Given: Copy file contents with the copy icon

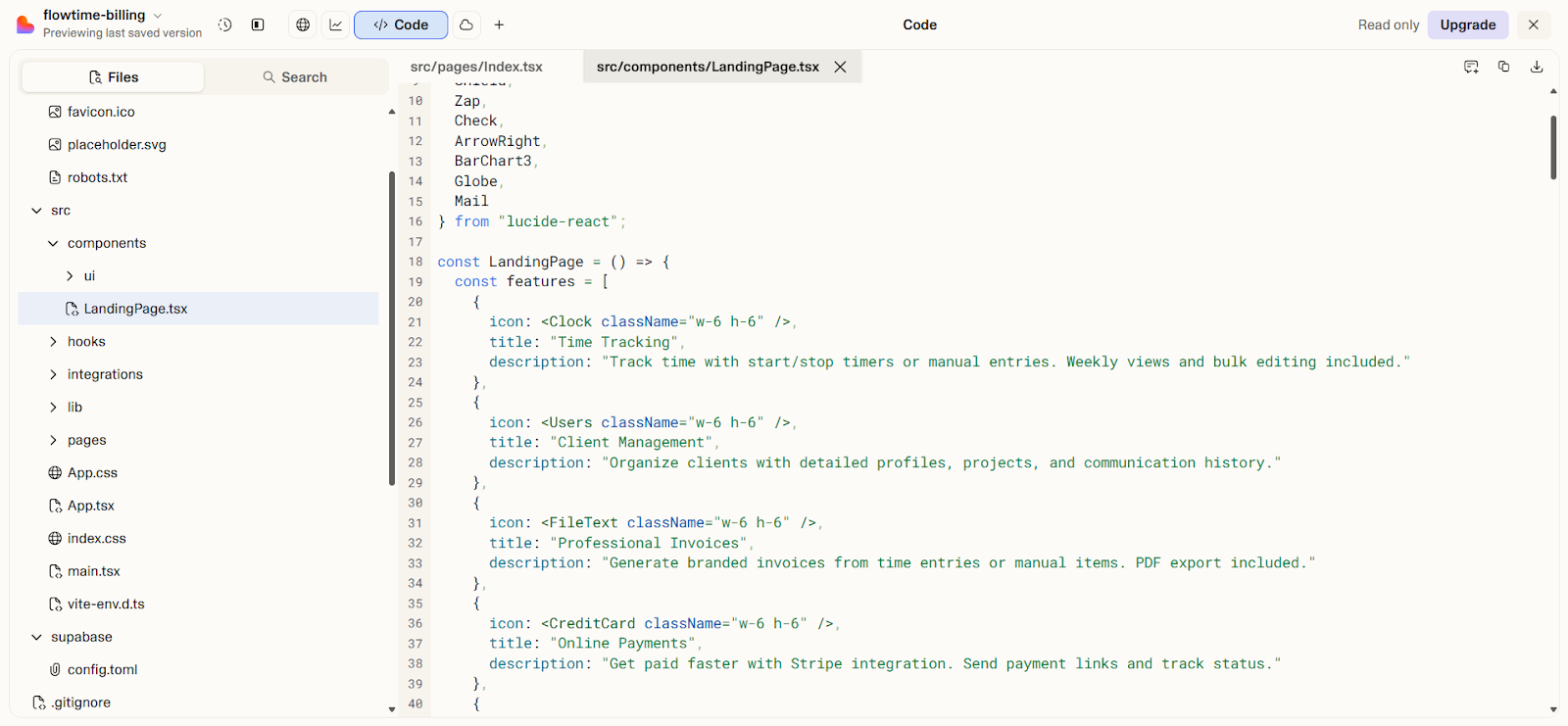Looking at the screenshot, I should 1503,67.
